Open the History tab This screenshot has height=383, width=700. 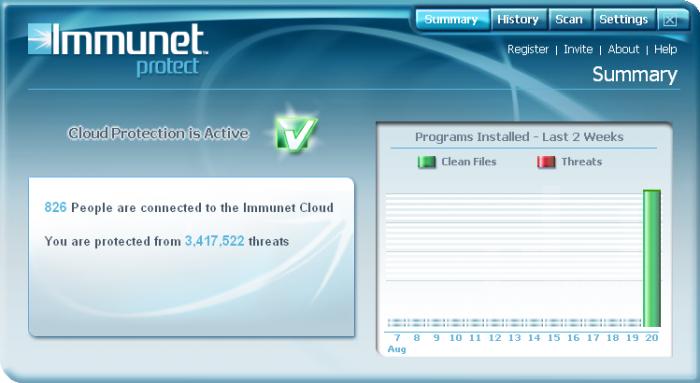click(x=519, y=20)
